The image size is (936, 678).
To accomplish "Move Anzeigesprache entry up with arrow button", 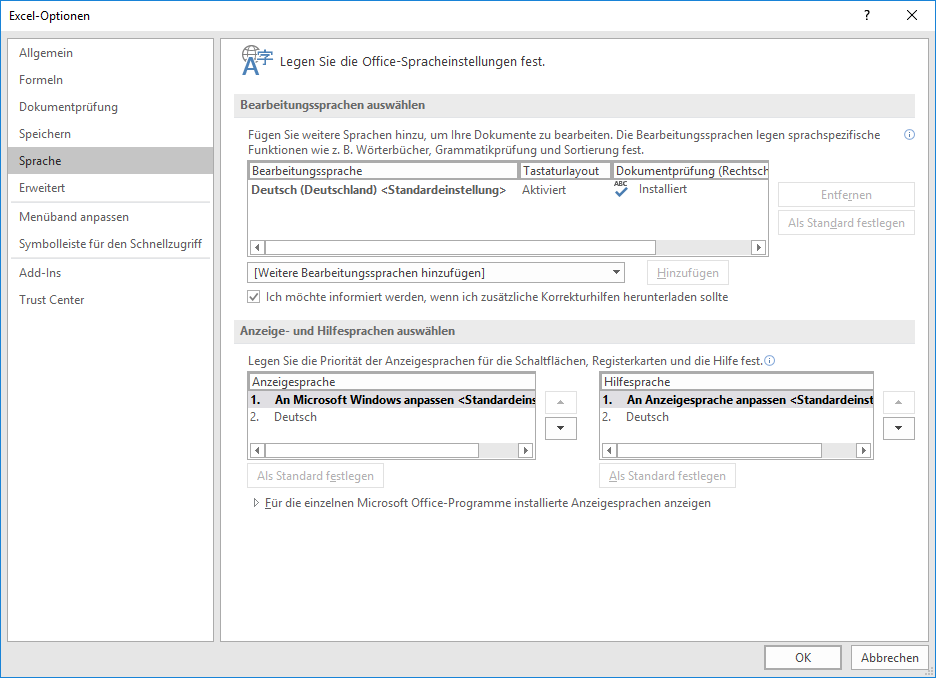I will 561,402.
